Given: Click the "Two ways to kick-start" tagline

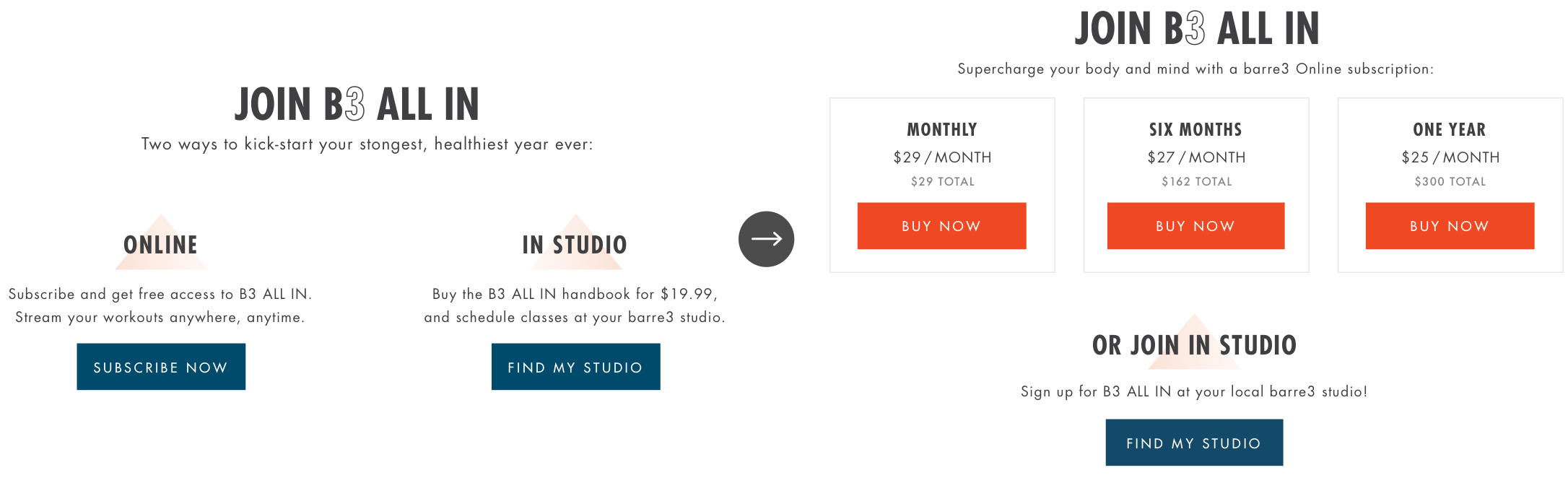Looking at the screenshot, I should [367, 144].
